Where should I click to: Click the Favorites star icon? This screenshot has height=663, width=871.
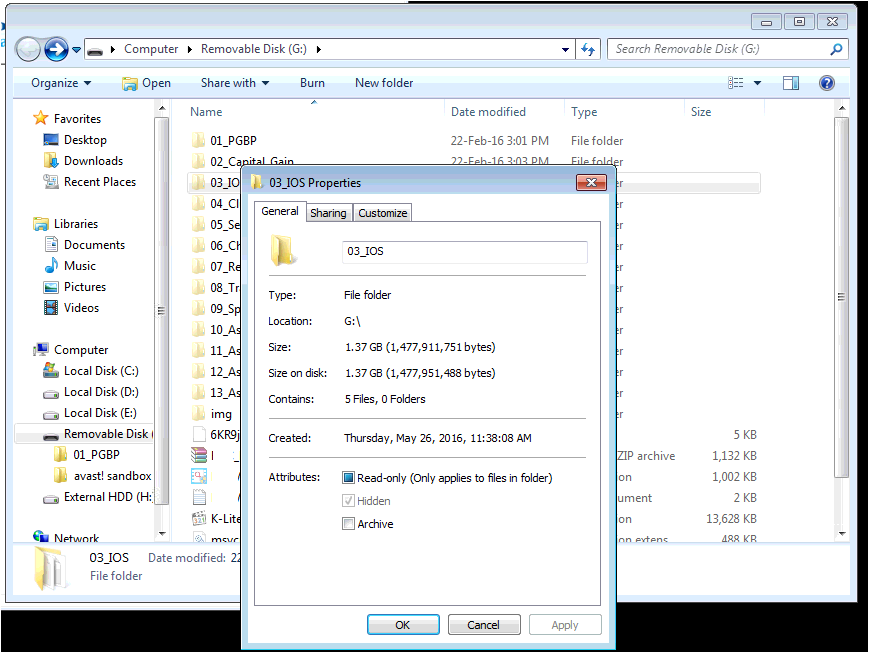pyautogui.click(x=41, y=119)
